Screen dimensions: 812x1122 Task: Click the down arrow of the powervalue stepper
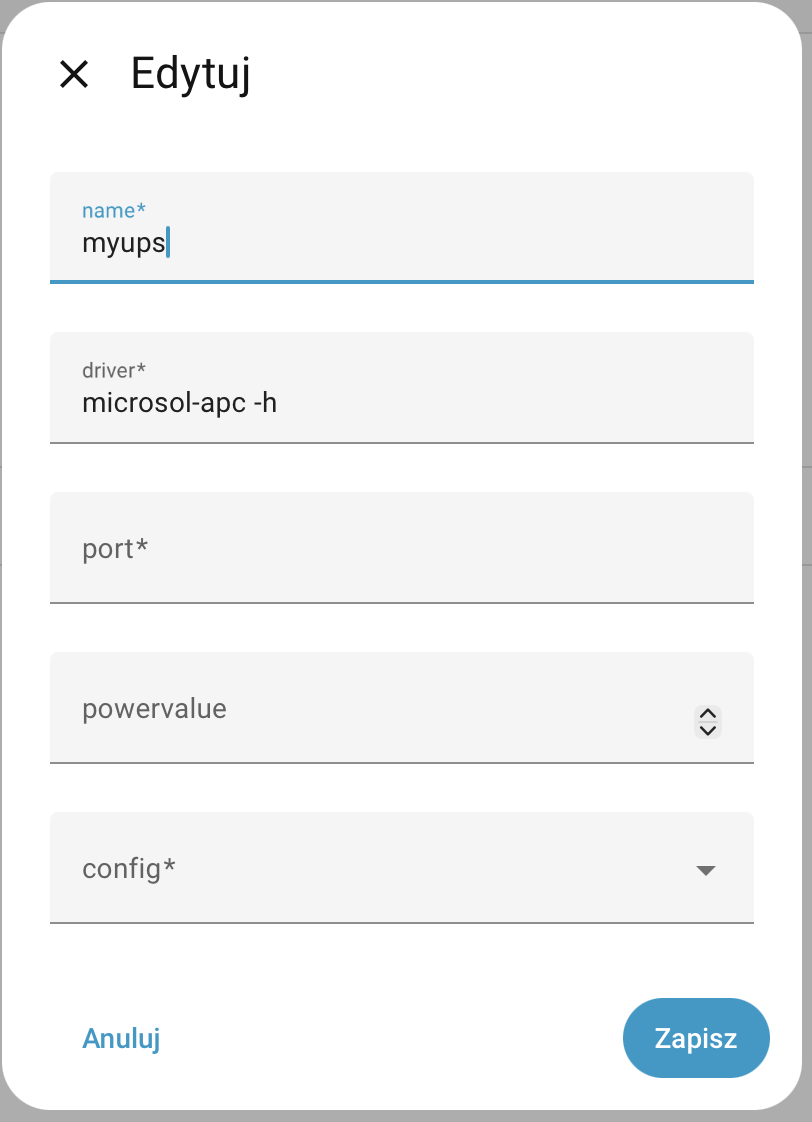tap(708, 730)
